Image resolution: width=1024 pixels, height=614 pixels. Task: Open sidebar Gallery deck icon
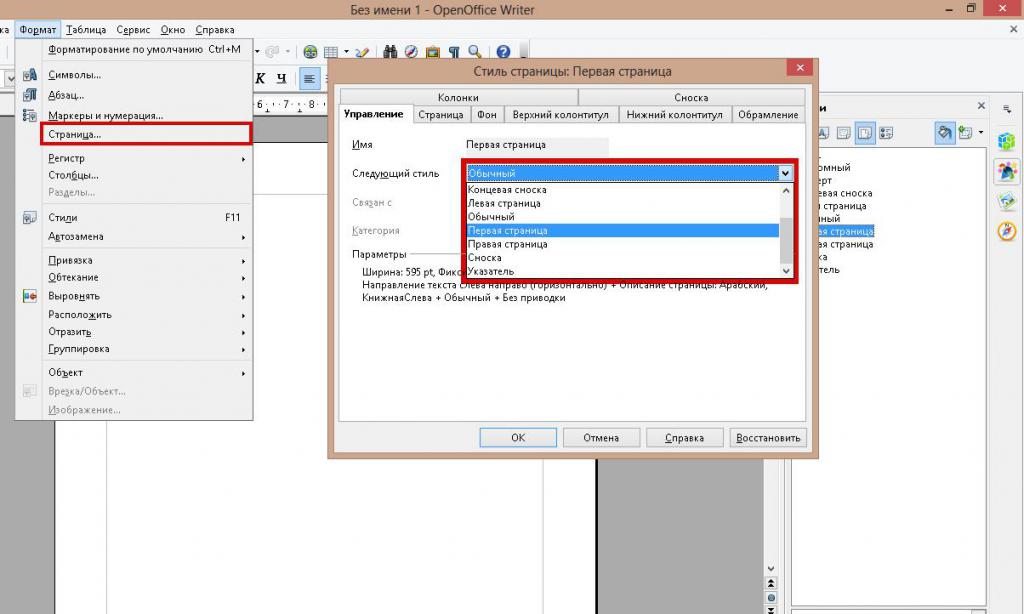(x=1006, y=201)
